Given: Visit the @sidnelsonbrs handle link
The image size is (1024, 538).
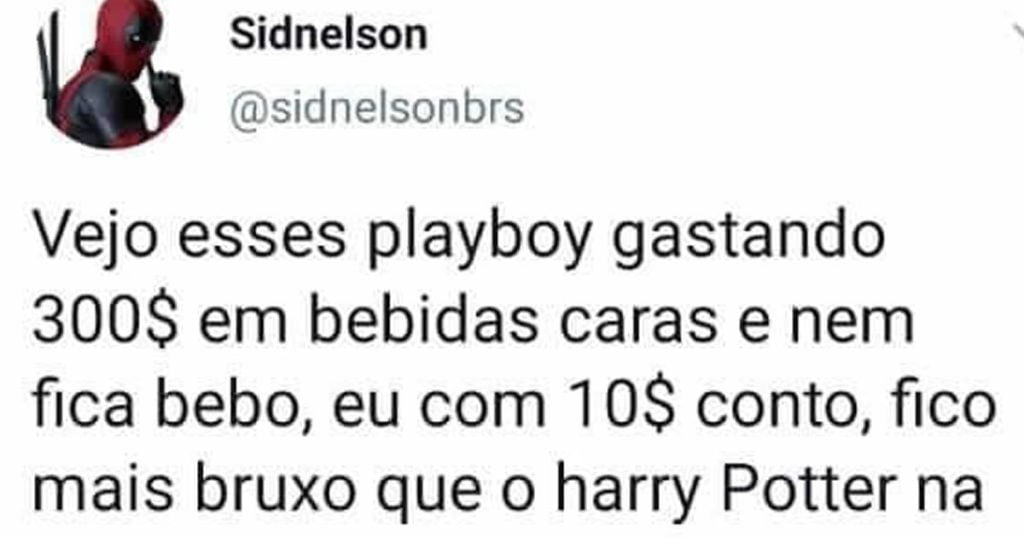Looking at the screenshot, I should point(377,108).
